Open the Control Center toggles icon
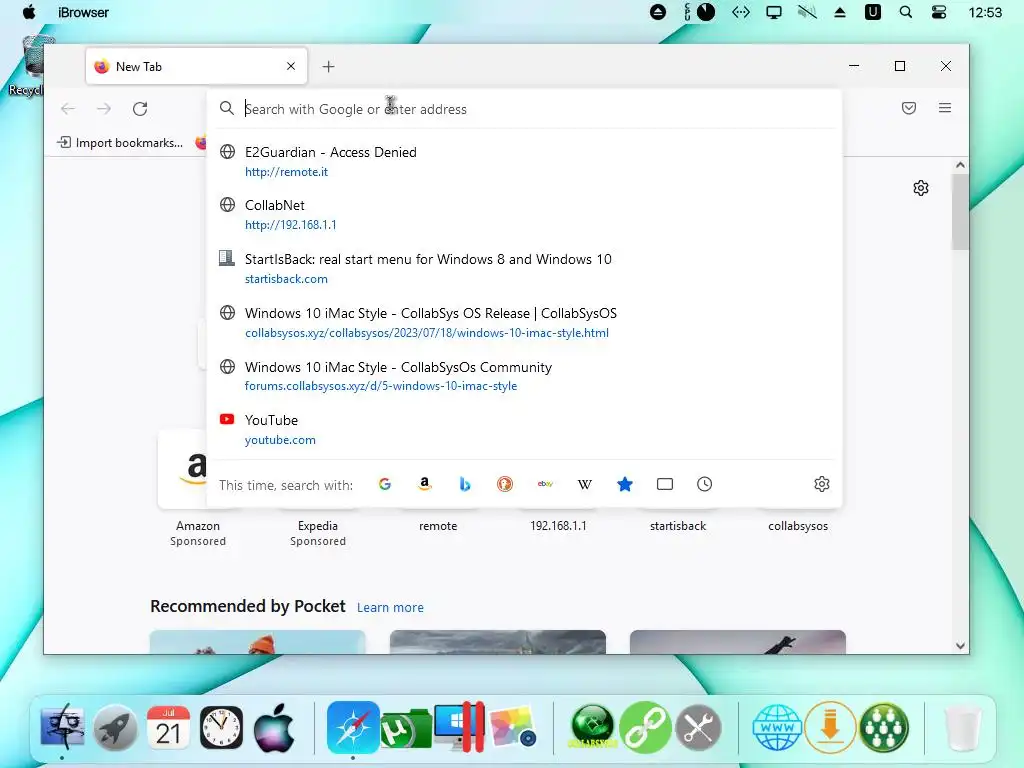 [x=939, y=12]
